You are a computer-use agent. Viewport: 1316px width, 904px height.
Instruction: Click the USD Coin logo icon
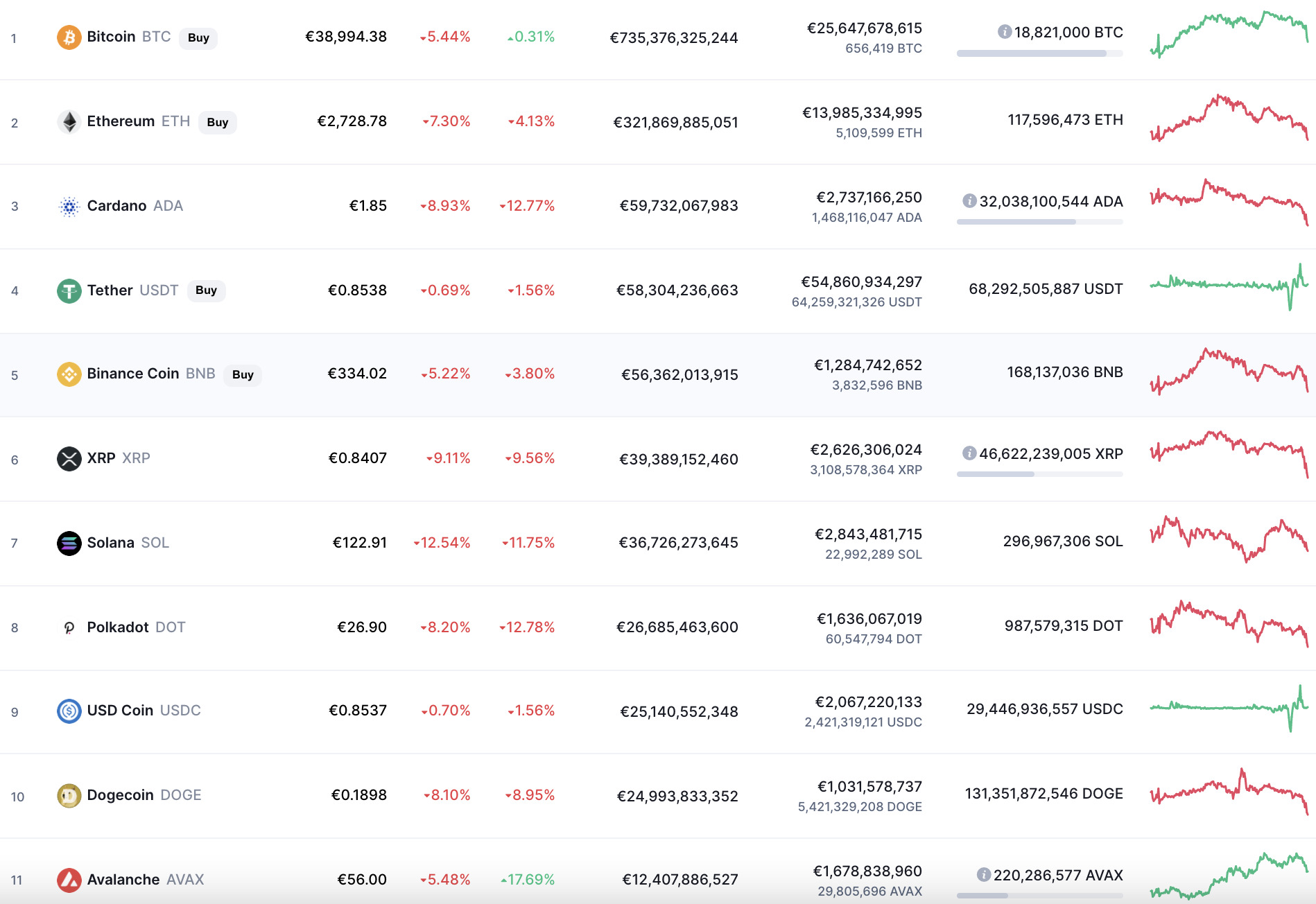coord(69,711)
